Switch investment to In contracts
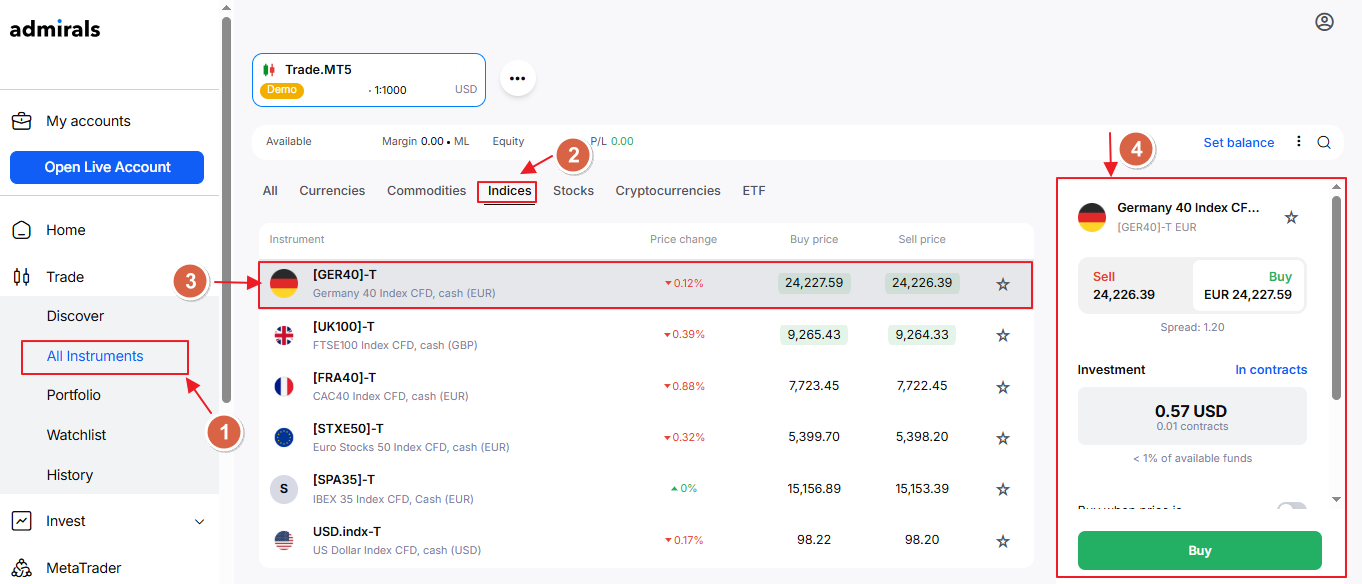This screenshot has height=584, width=1362. point(1271,370)
